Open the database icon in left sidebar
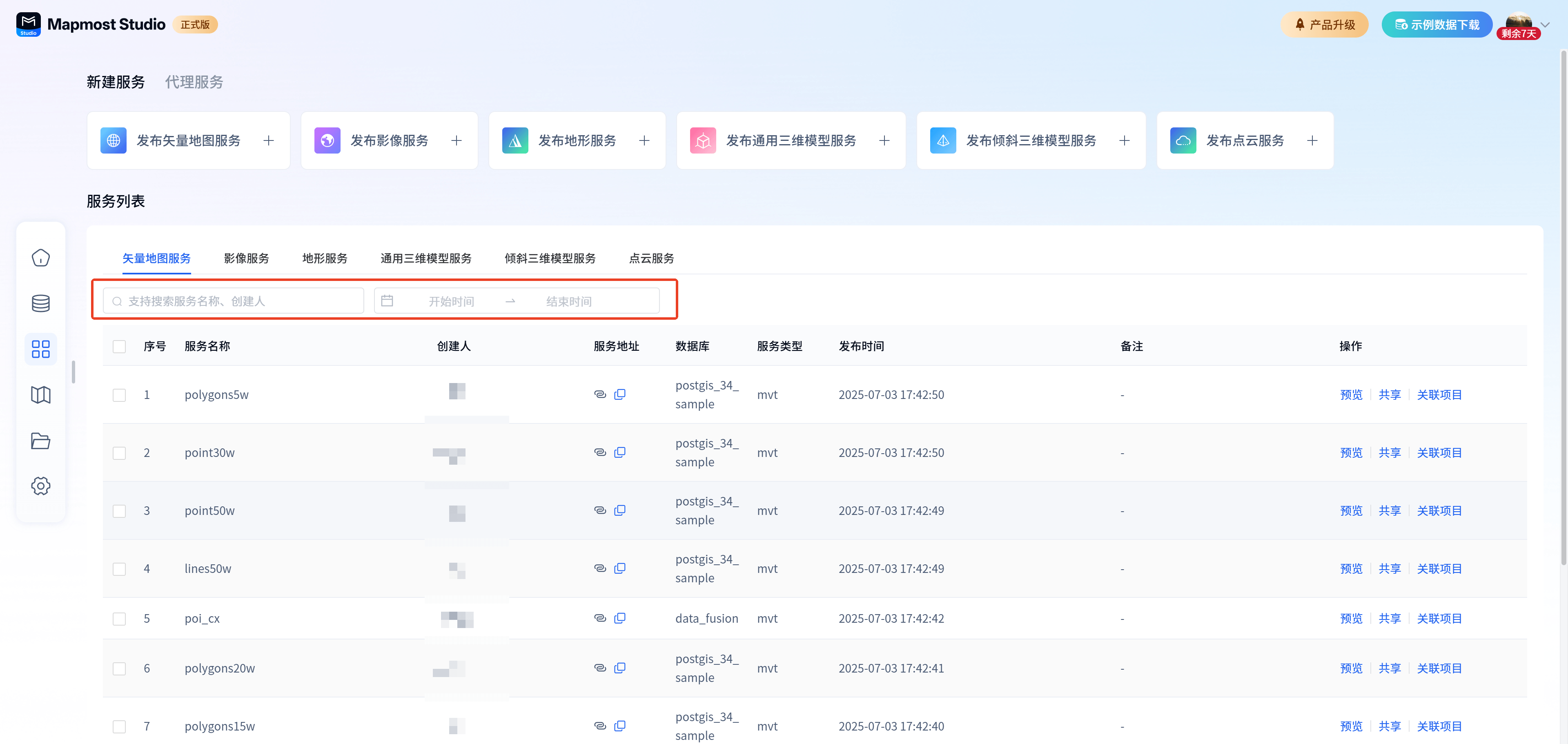Image resolution: width=1568 pixels, height=744 pixels. tap(41, 303)
